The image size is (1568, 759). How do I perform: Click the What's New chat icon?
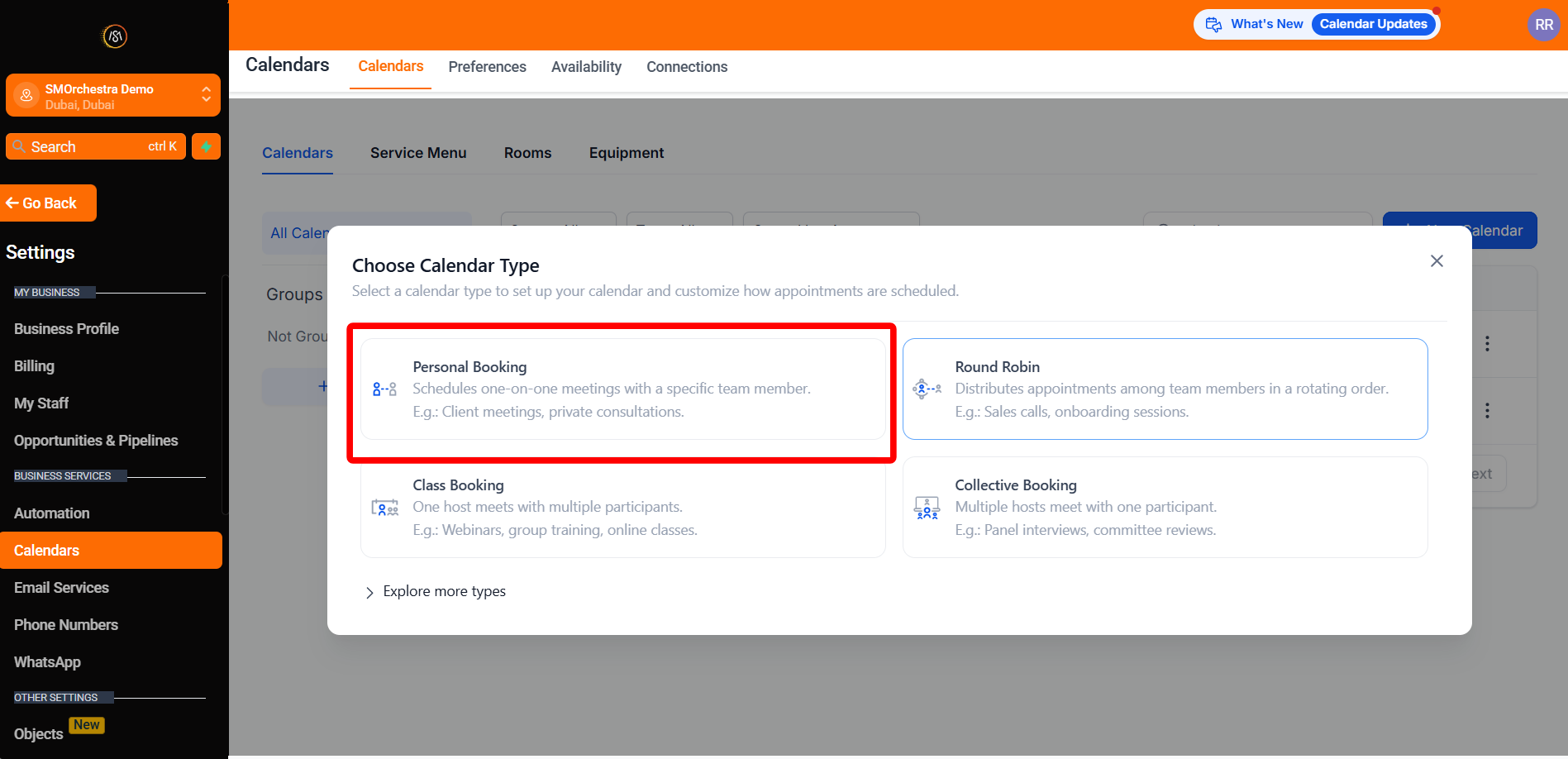pyautogui.click(x=1214, y=24)
